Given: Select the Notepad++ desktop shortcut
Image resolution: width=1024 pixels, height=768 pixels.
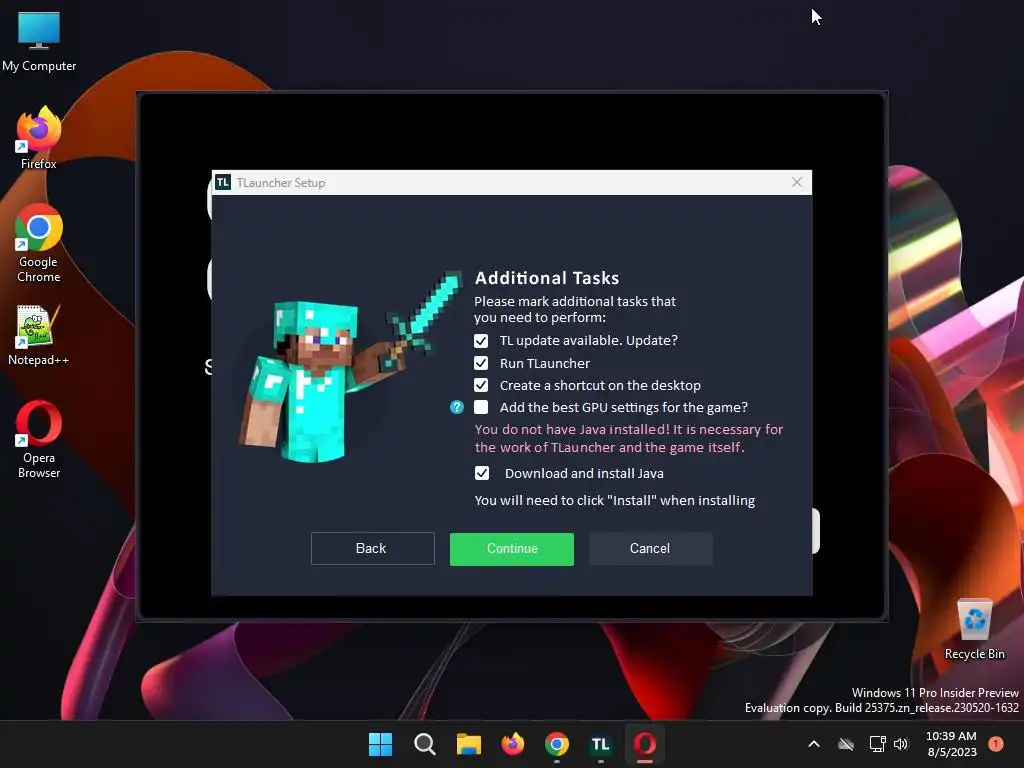Looking at the screenshot, I should pyautogui.click(x=39, y=335).
